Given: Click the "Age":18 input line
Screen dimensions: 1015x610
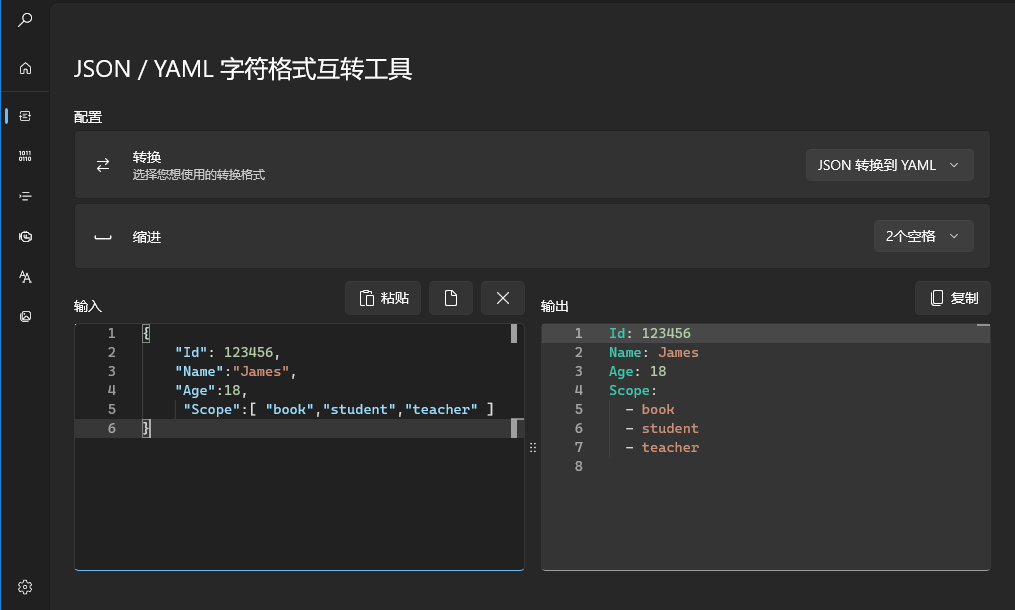Looking at the screenshot, I should click(211, 390).
